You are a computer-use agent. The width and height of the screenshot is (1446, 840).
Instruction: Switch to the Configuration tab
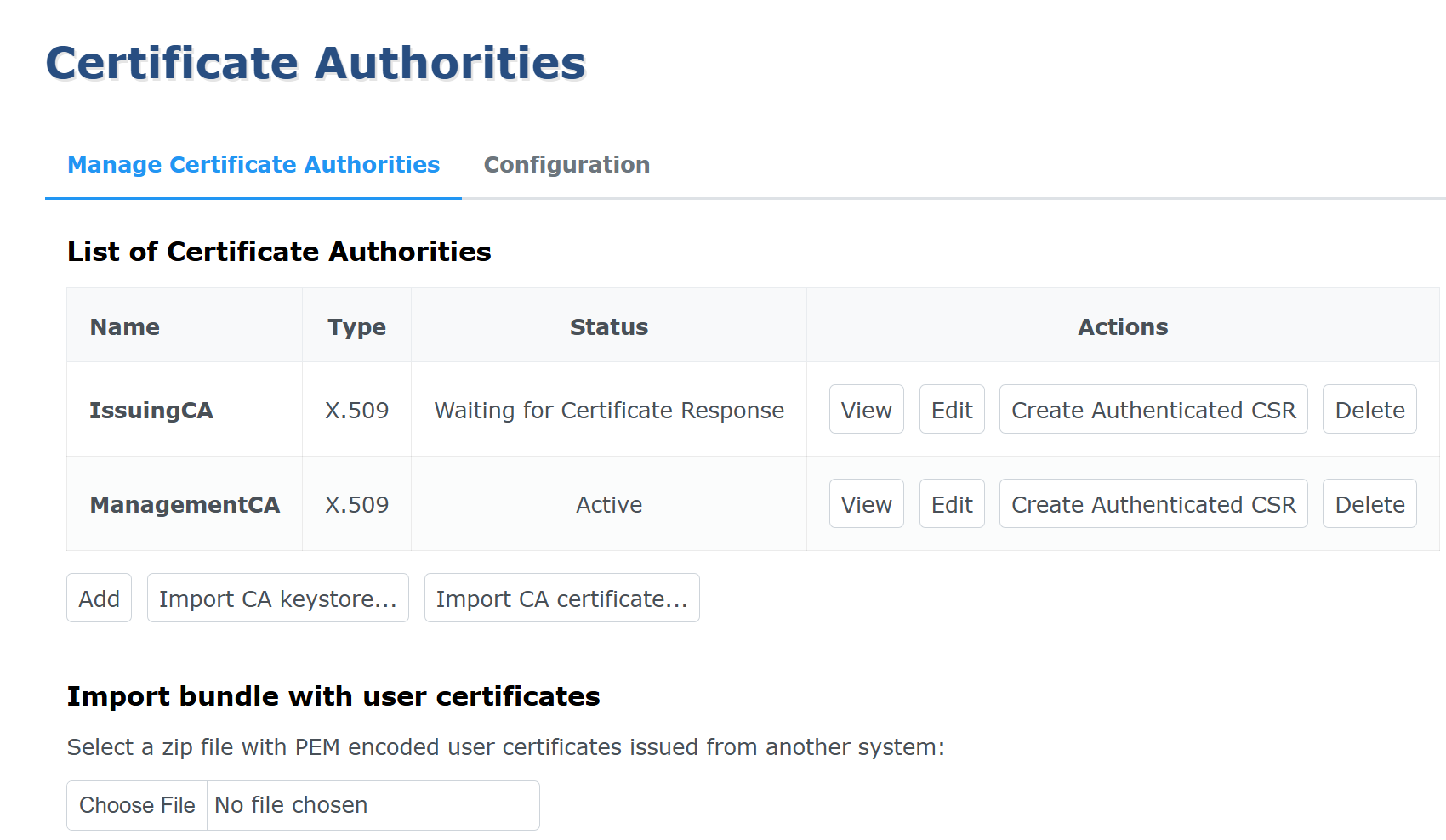[566, 165]
